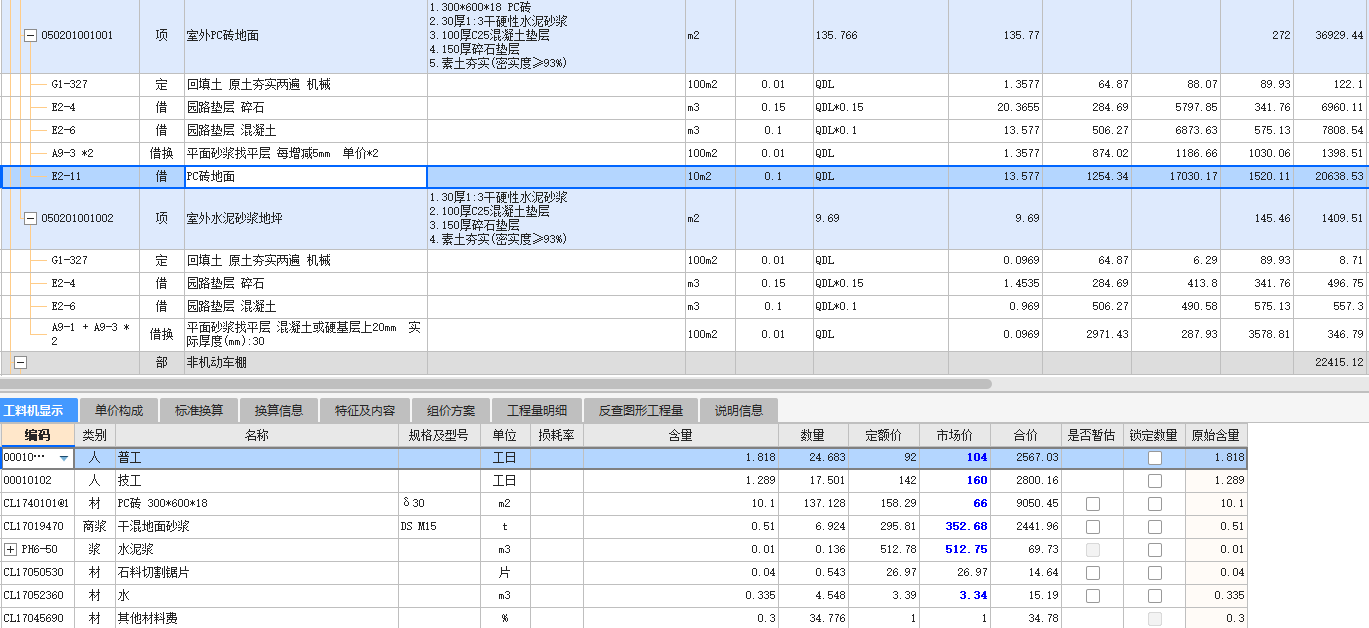This screenshot has height=628, width=1369.
Task: Check 锁定数量 for 干混地面砂浆 row
Action: 1155,526
